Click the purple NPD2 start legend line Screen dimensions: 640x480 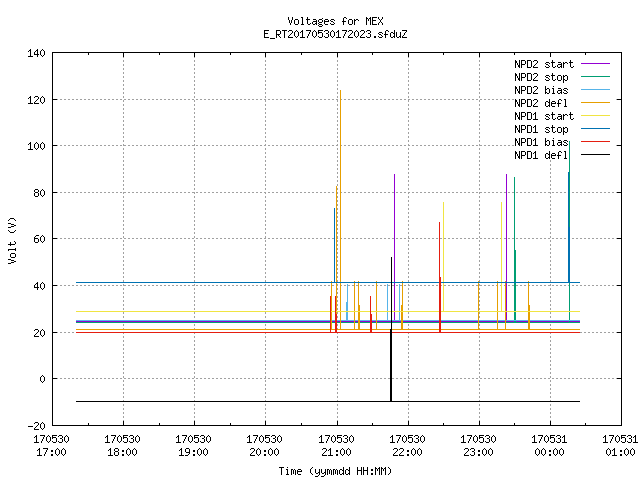coord(596,64)
